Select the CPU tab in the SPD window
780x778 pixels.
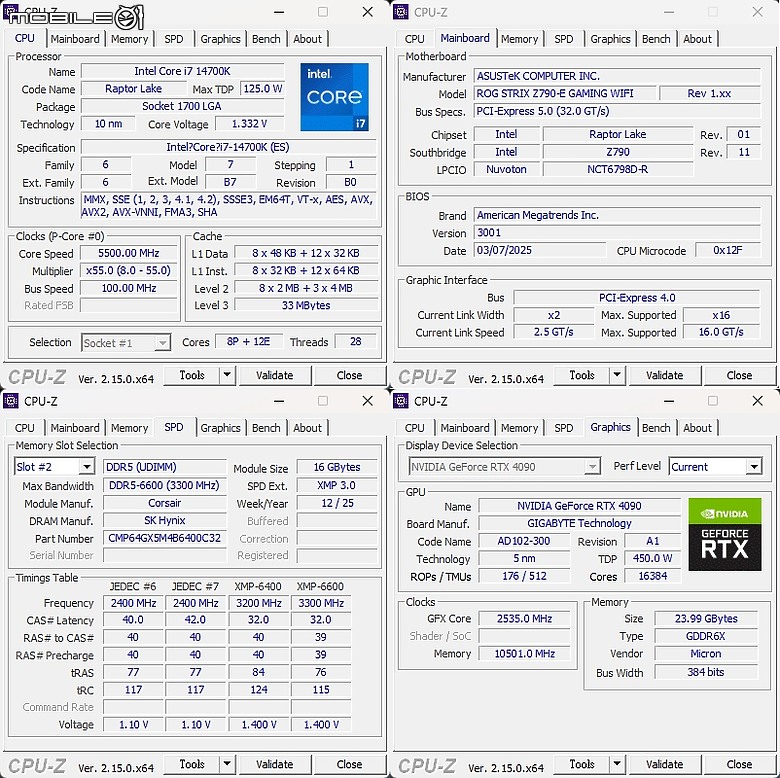(x=24, y=428)
